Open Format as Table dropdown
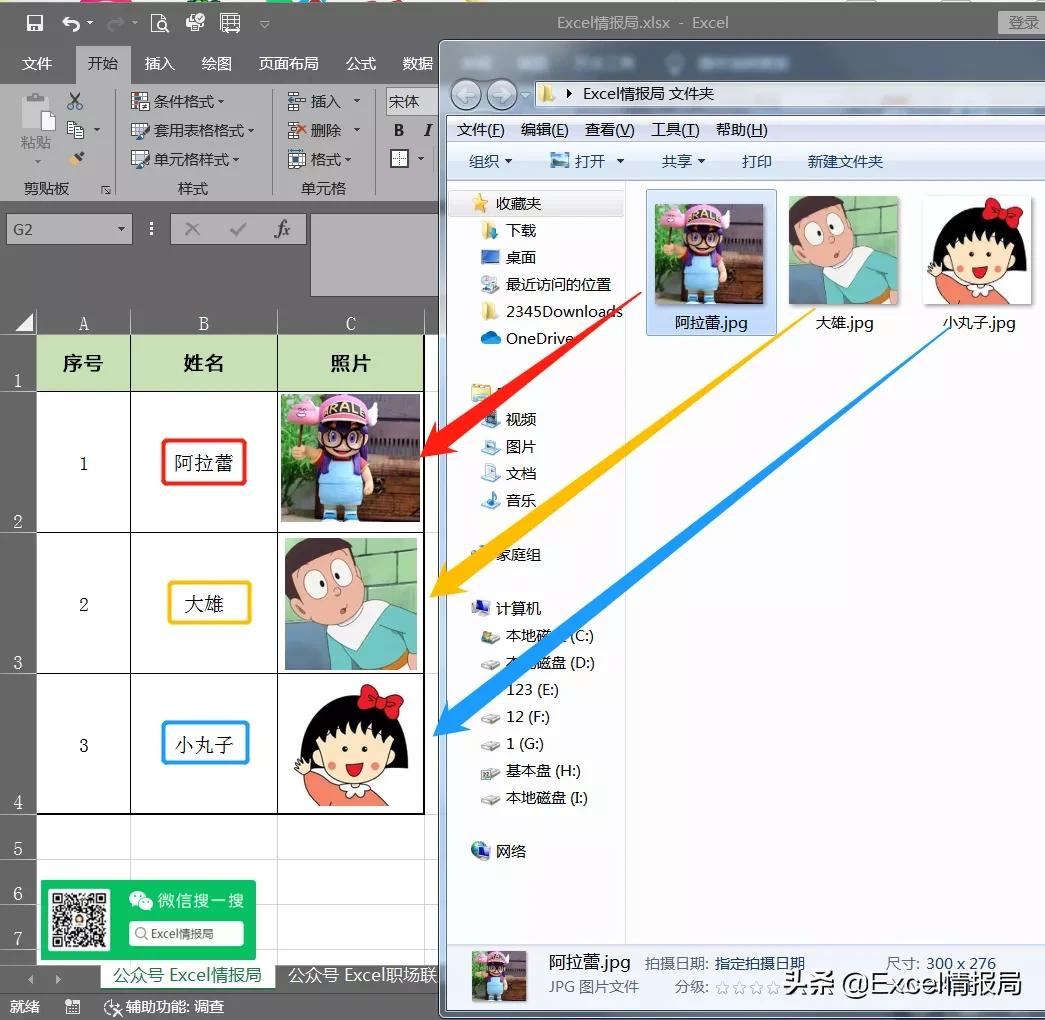Image resolution: width=1045 pixels, height=1020 pixels. (193, 130)
